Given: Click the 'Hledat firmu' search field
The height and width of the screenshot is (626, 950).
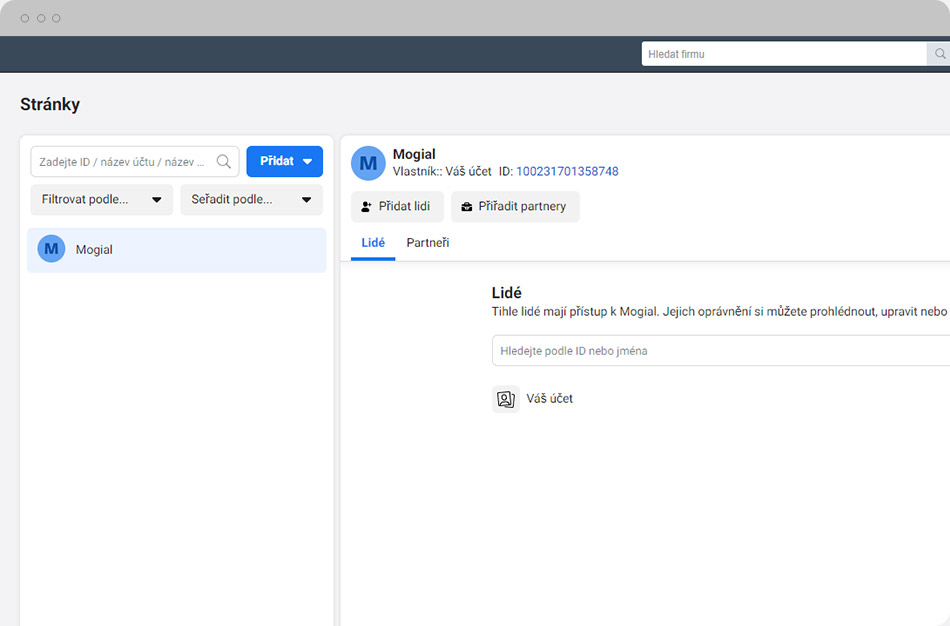Looking at the screenshot, I should point(784,54).
